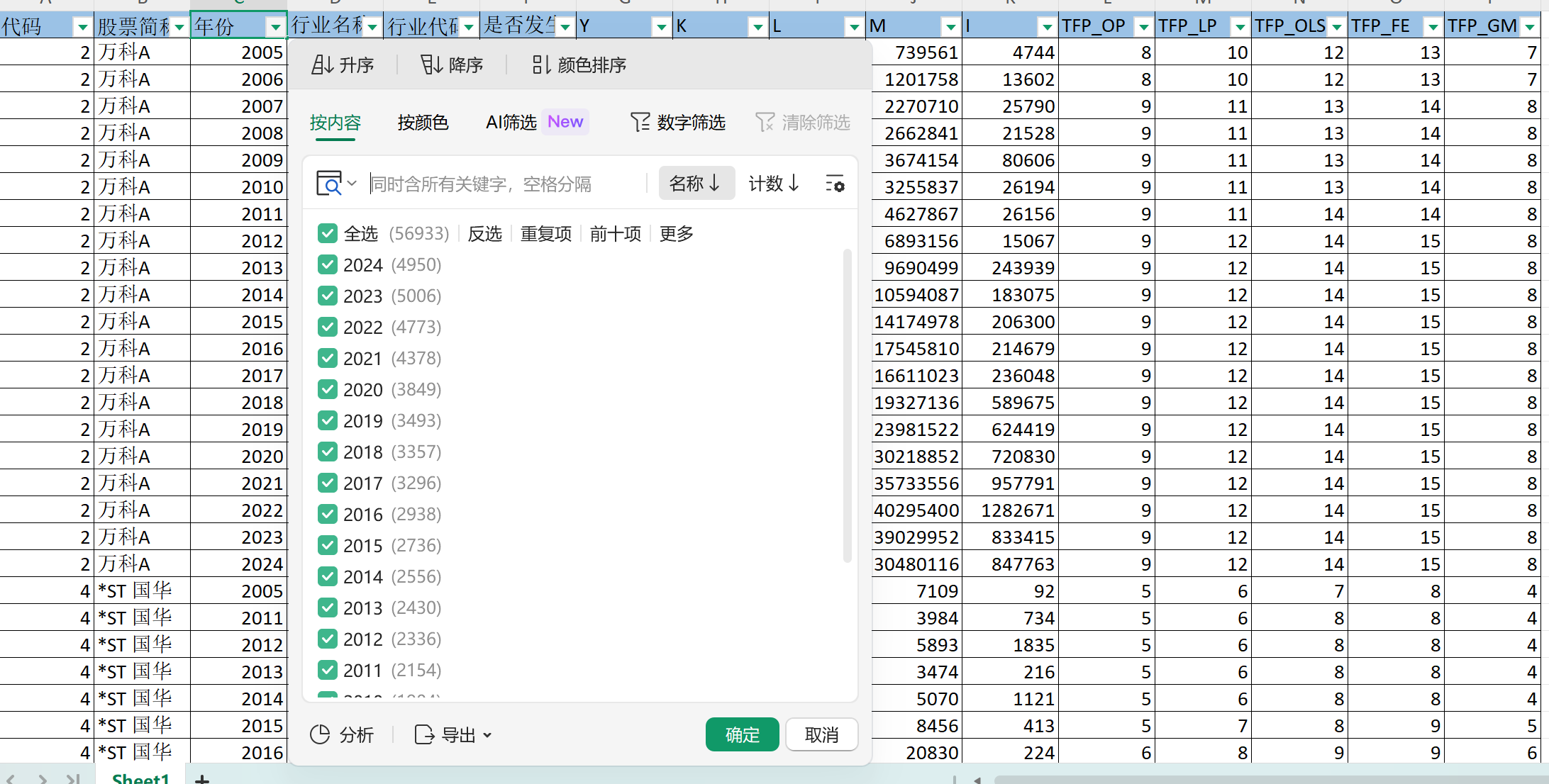Open the number filter (数字筛选) funnel icon
The height and width of the screenshot is (784, 1549).
640,123
